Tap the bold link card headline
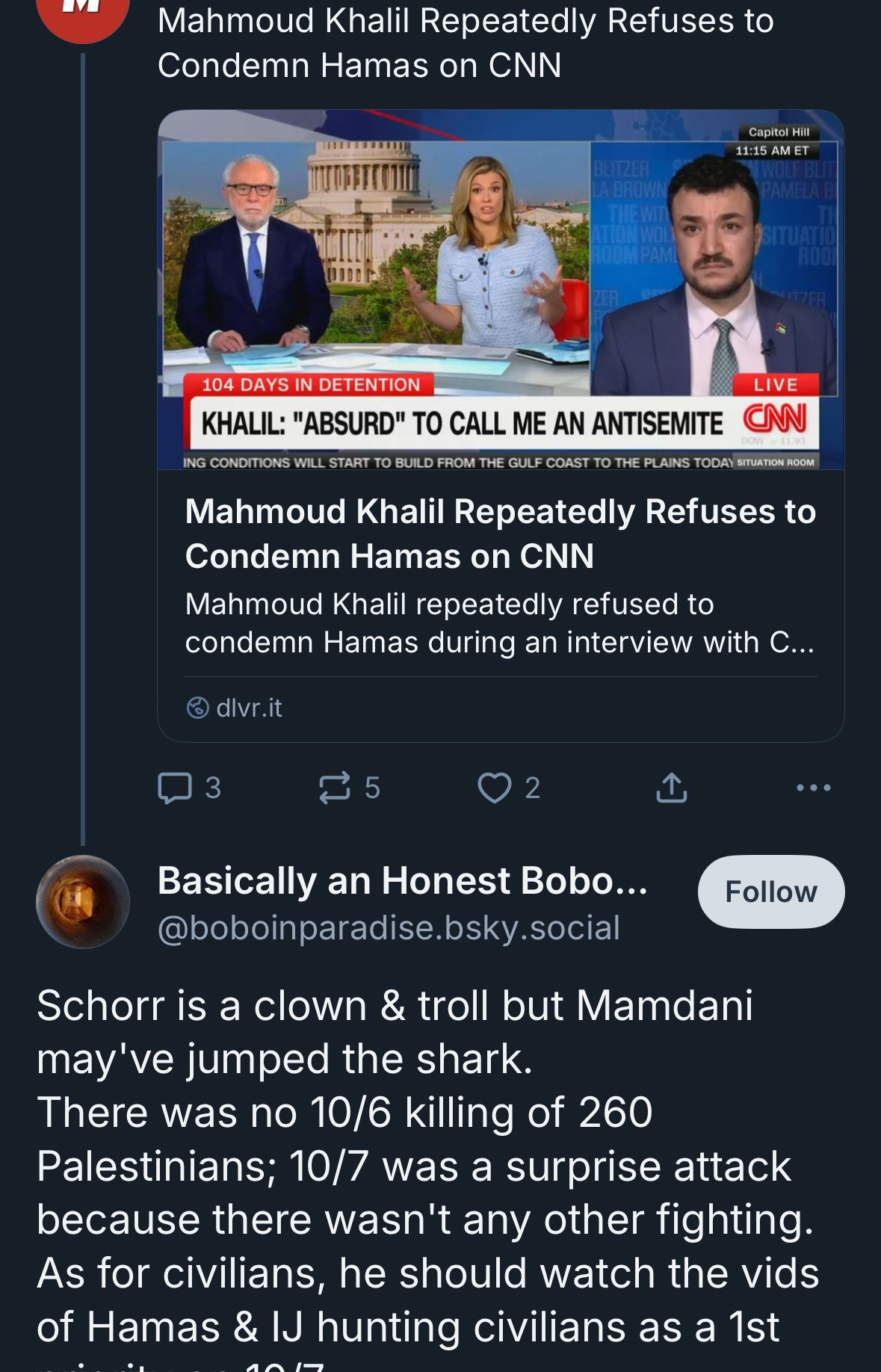Viewport: 881px width, 1372px height. 500,534
